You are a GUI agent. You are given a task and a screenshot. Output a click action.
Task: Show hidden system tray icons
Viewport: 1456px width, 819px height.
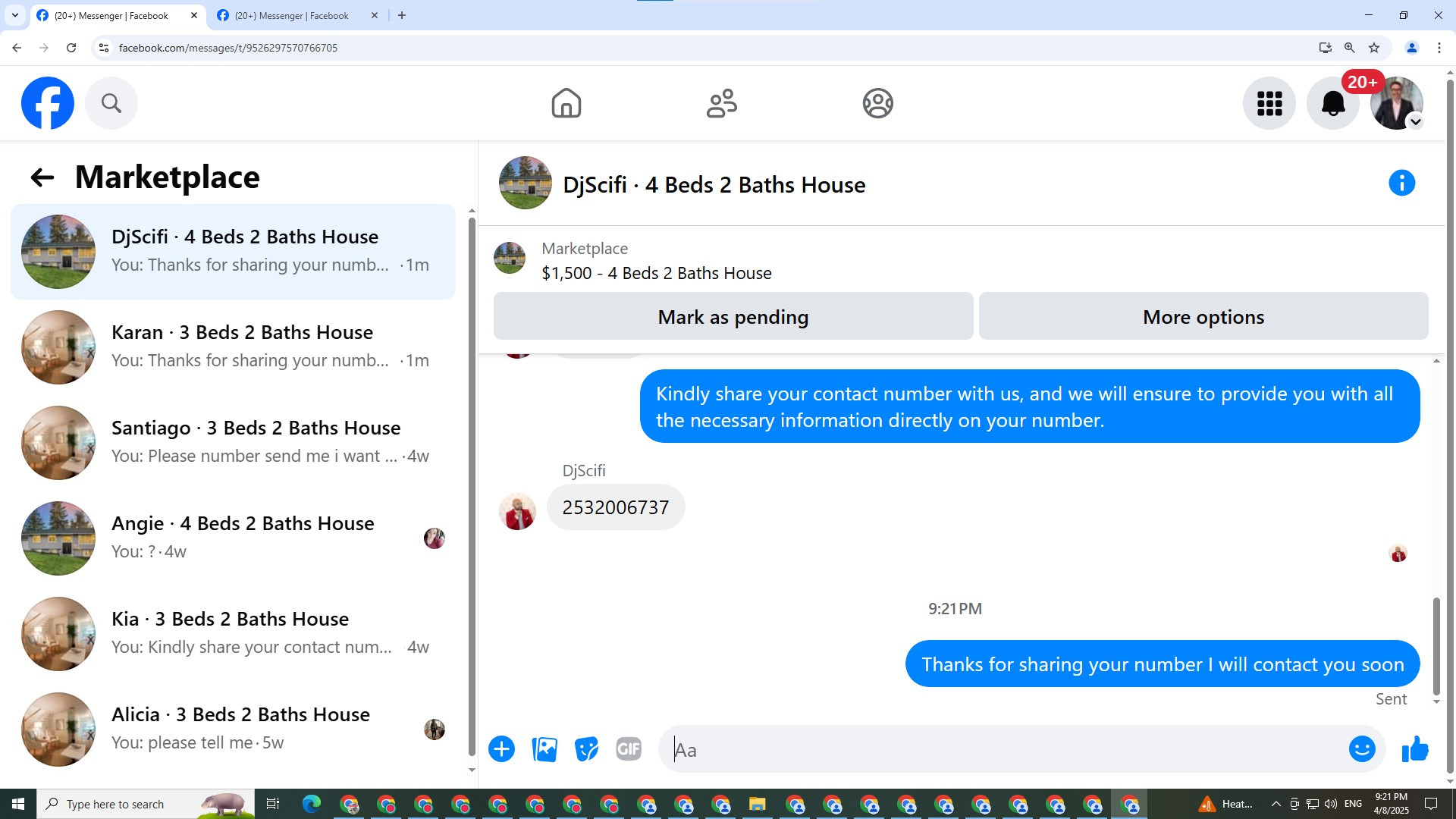click(1276, 804)
